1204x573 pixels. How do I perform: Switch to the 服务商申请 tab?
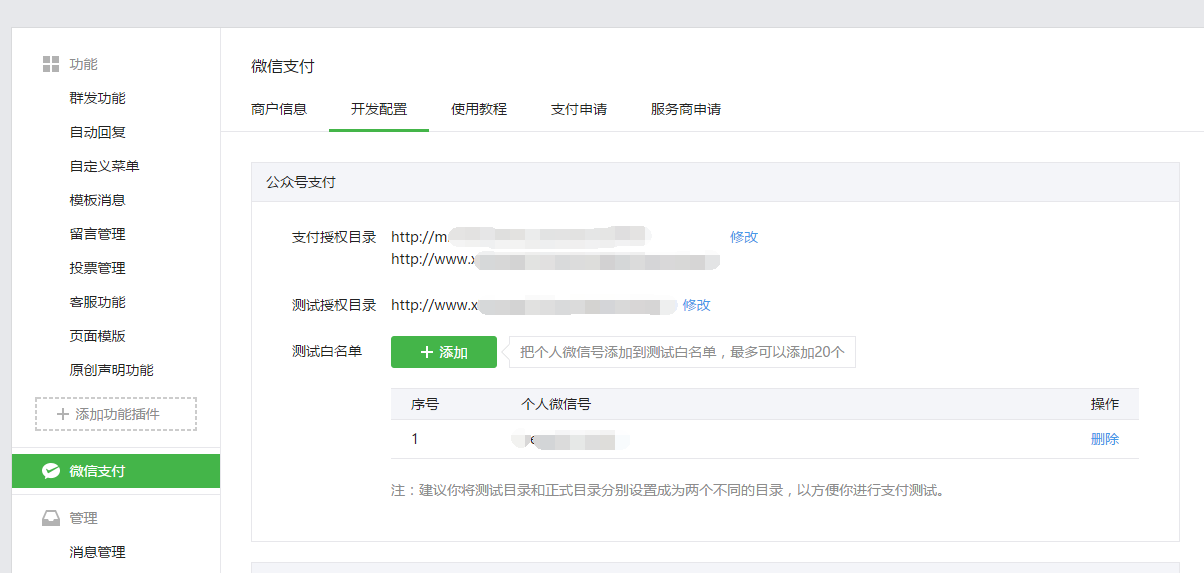pos(686,109)
